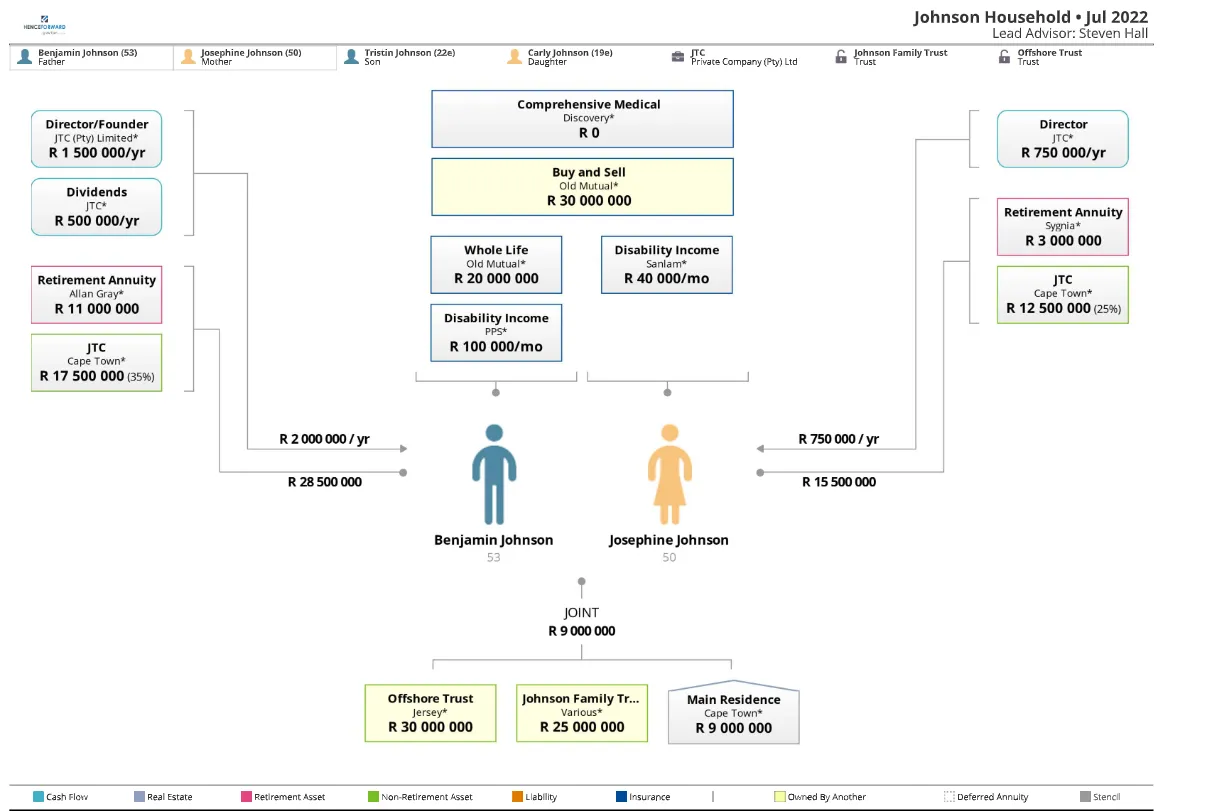The height and width of the screenshot is (811, 1225).
Task: Open the Director/Founder JTC (Pty) Limited card
Action: (97, 139)
